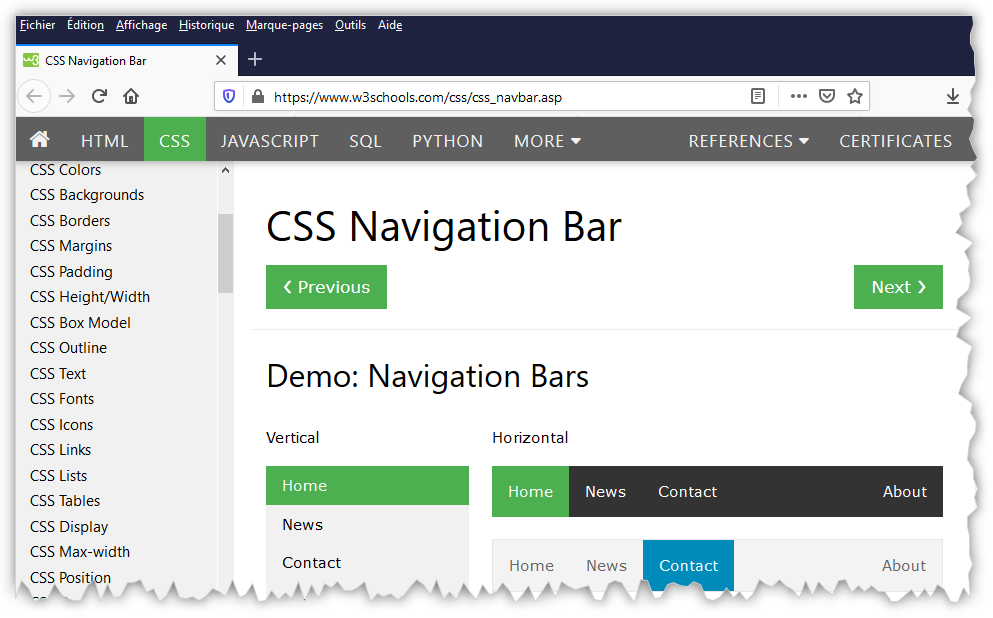Go back with the back arrow button

(x=34, y=96)
